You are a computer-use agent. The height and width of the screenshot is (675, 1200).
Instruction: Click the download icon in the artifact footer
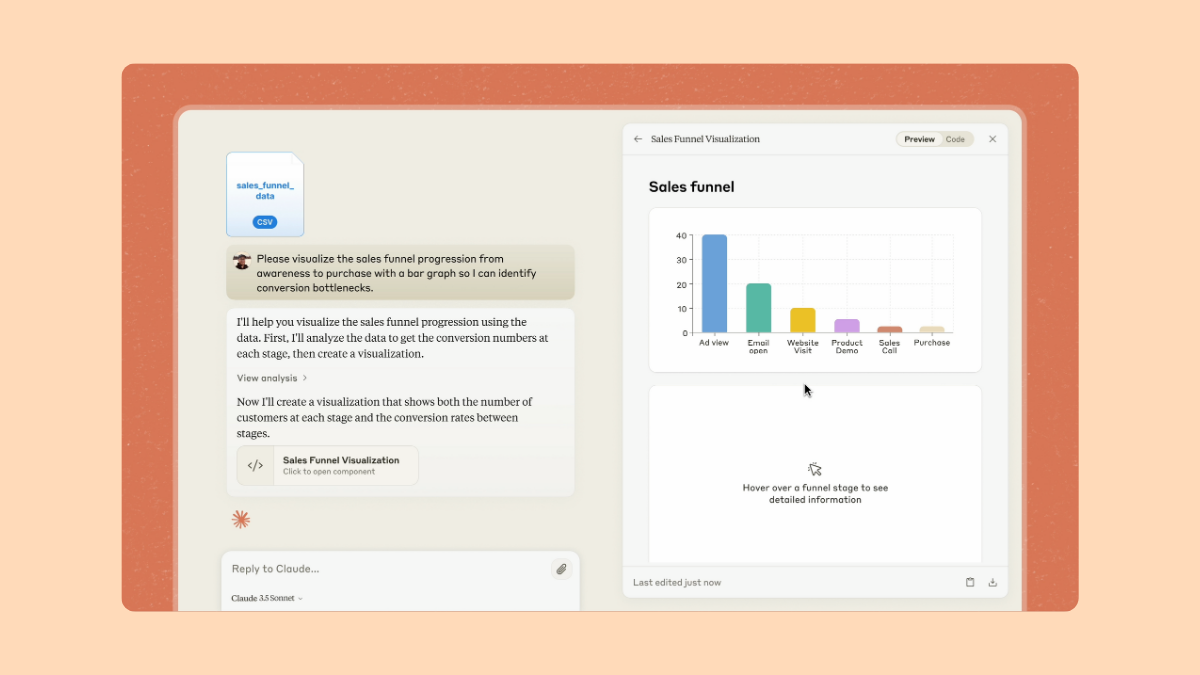(992, 581)
